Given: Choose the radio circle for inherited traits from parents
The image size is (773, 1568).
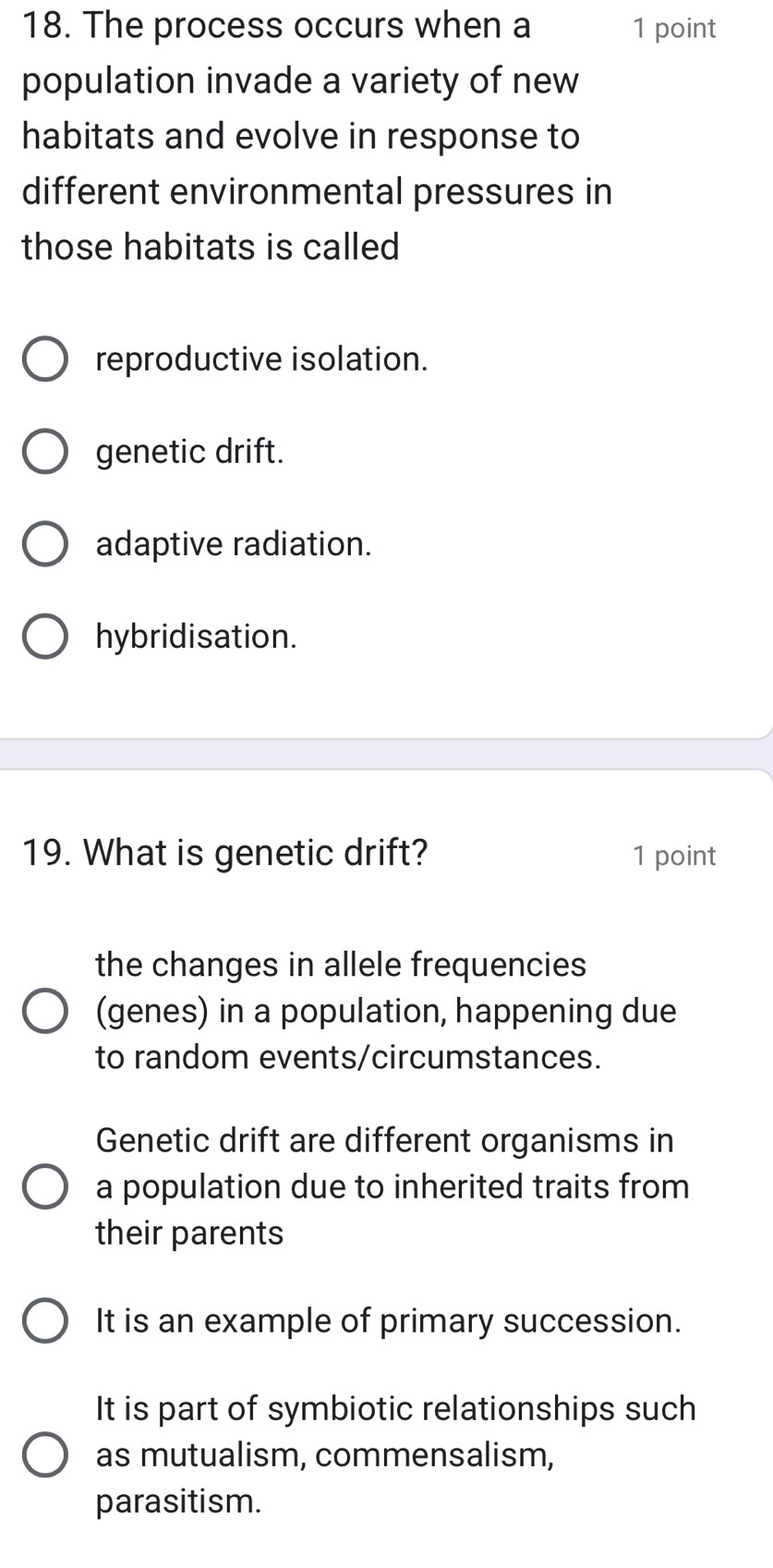Looking at the screenshot, I should click(44, 1186).
